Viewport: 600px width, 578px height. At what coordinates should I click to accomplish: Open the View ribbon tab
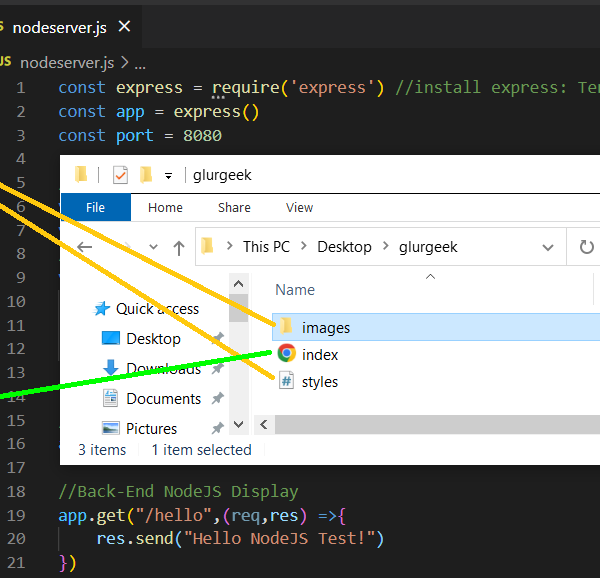299,208
